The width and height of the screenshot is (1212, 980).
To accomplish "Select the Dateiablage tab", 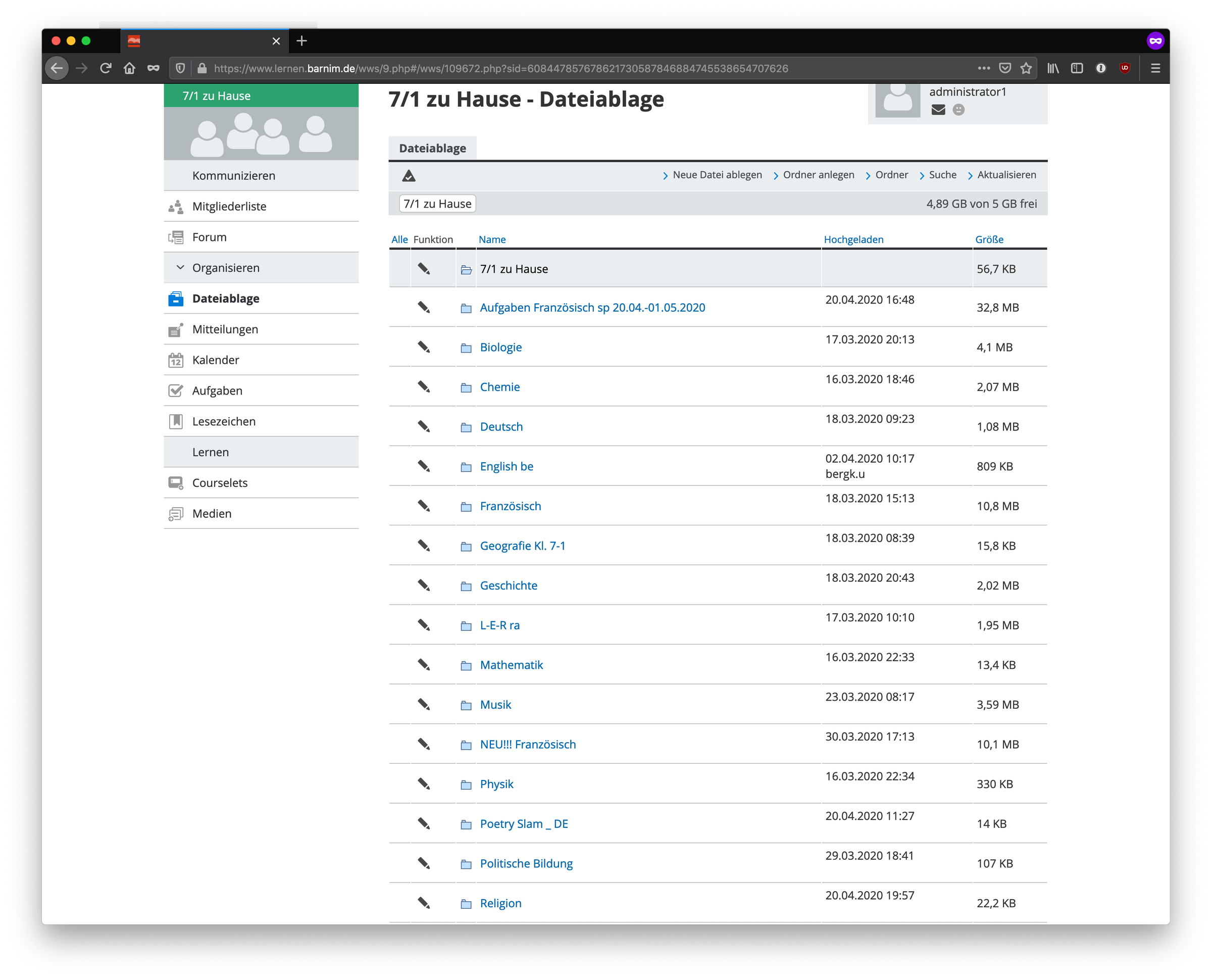I will [432, 148].
